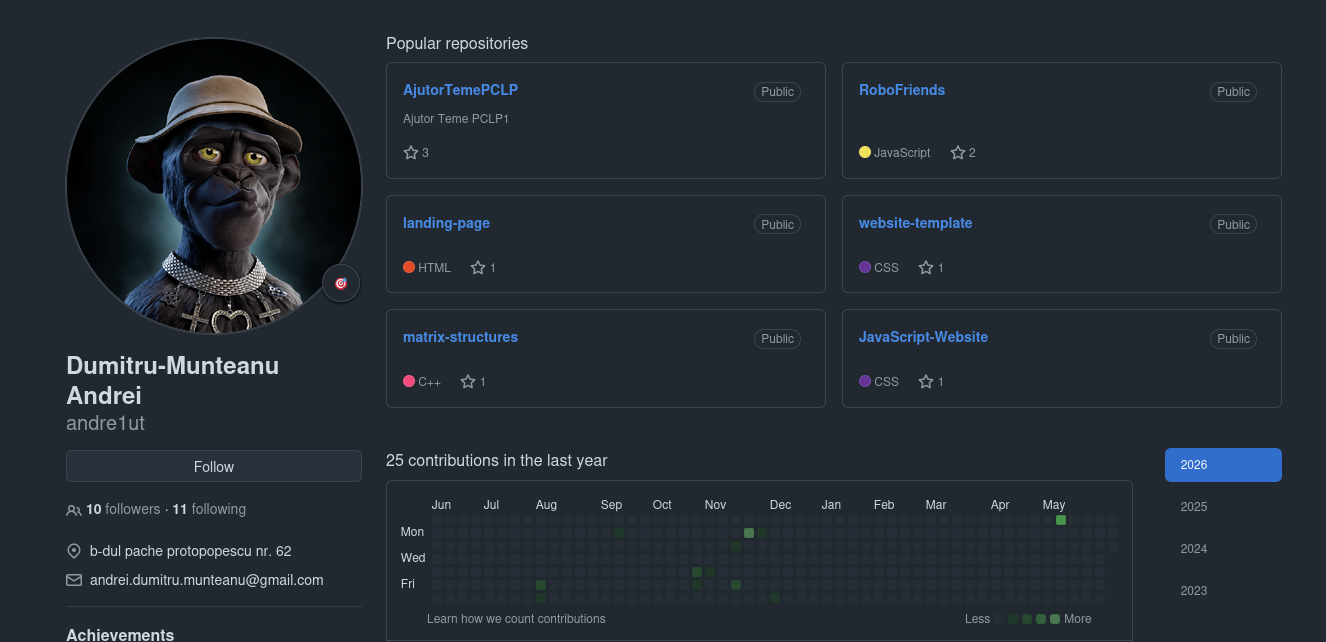View the 11 following list
This screenshot has width=1326, height=642.
coord(209,509)
